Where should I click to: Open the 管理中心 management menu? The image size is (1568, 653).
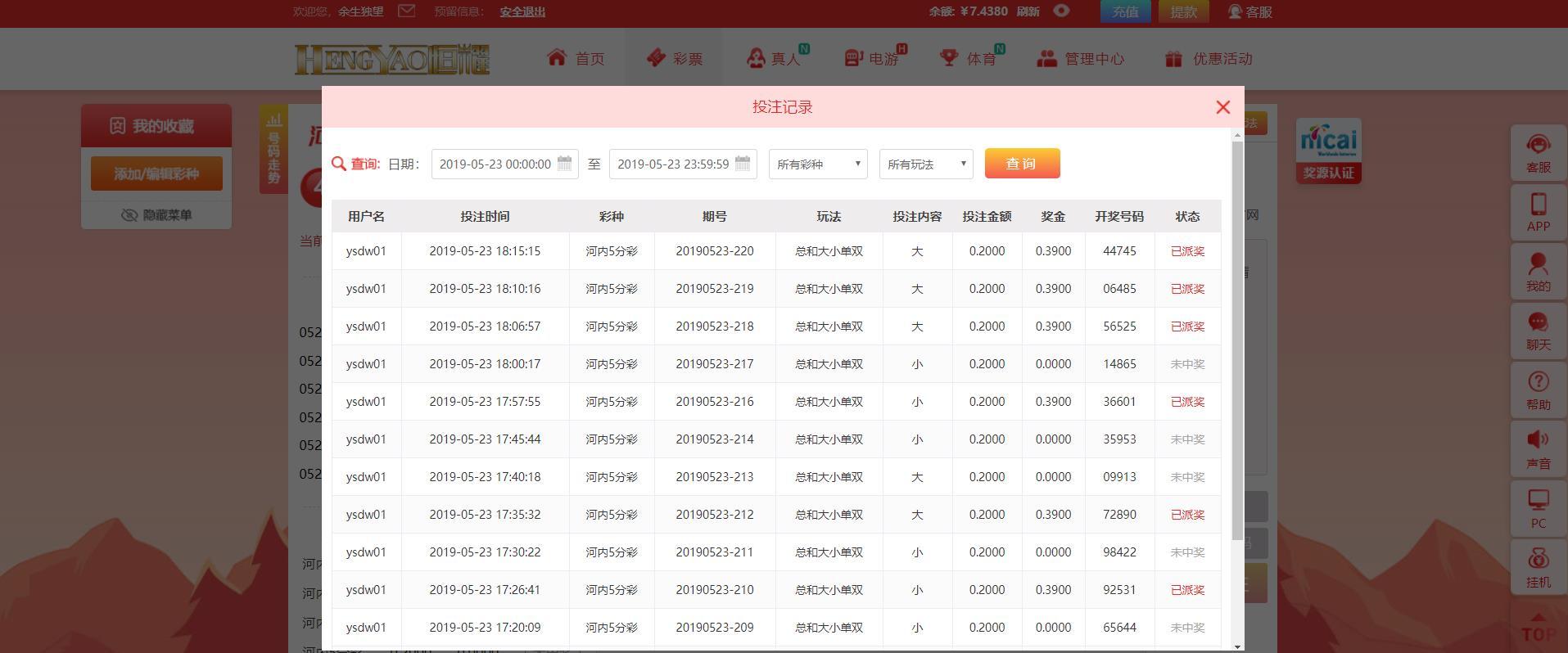click(1081, 58)
